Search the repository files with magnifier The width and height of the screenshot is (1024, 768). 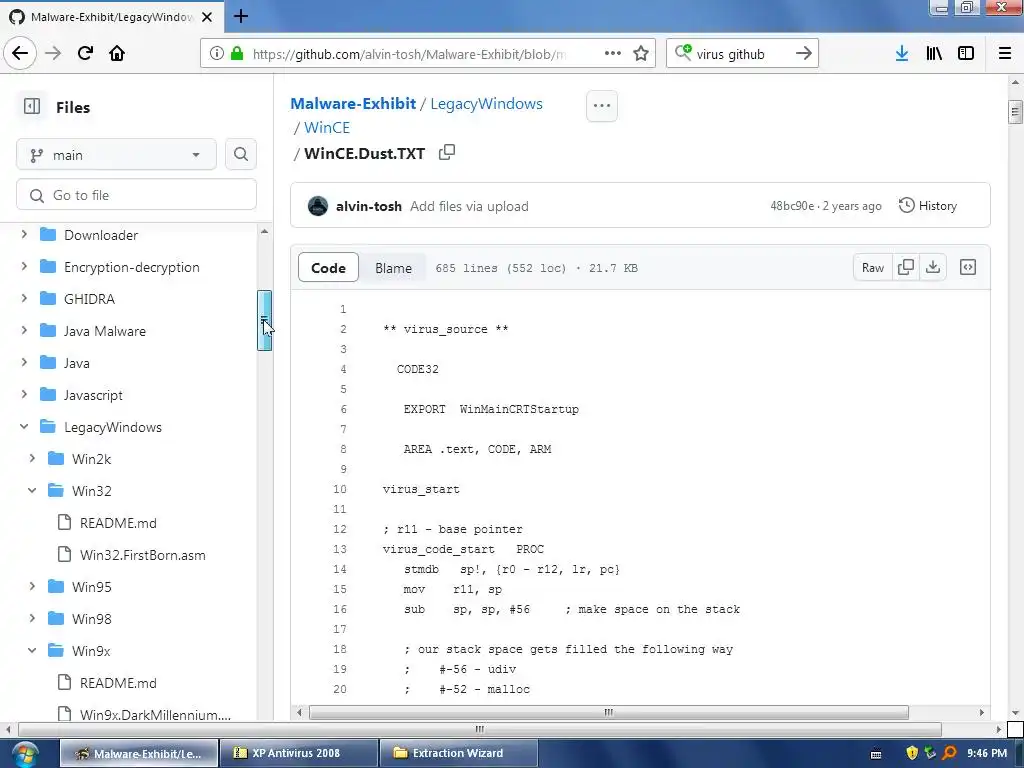click(240, 154)
